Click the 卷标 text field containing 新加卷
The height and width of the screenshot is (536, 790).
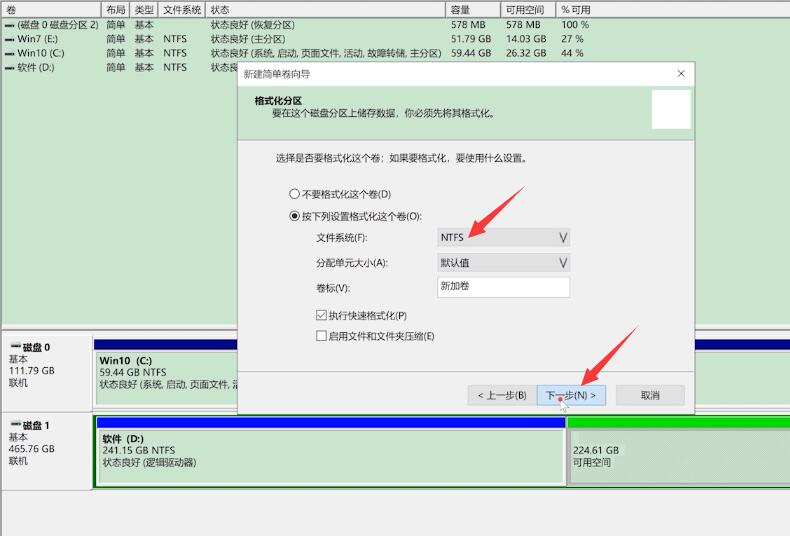pos(503,287)
